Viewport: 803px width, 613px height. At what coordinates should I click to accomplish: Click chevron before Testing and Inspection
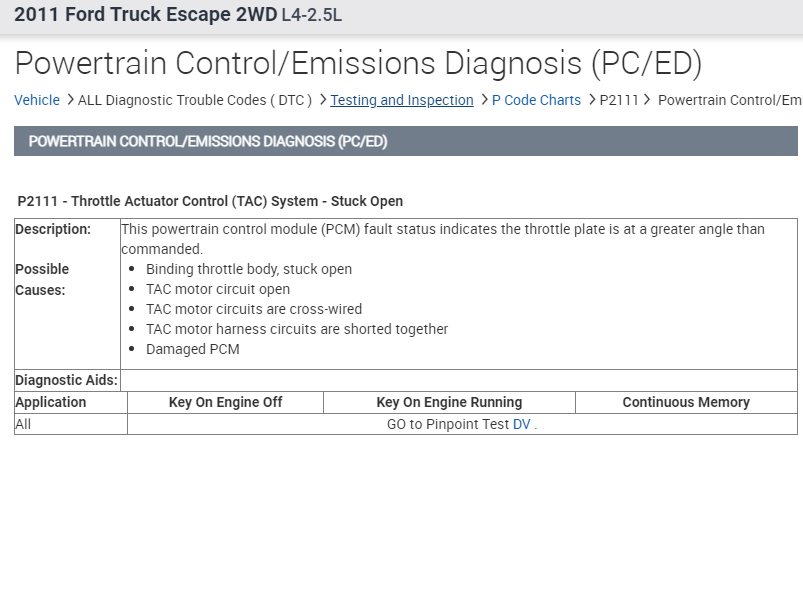click(322, 100)
